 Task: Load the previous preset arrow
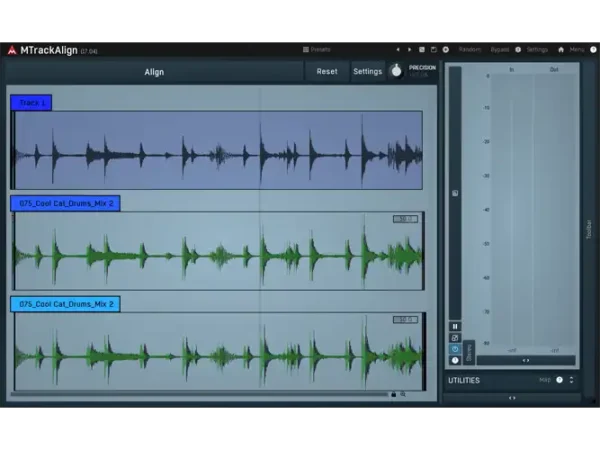(x=398, y=49)
